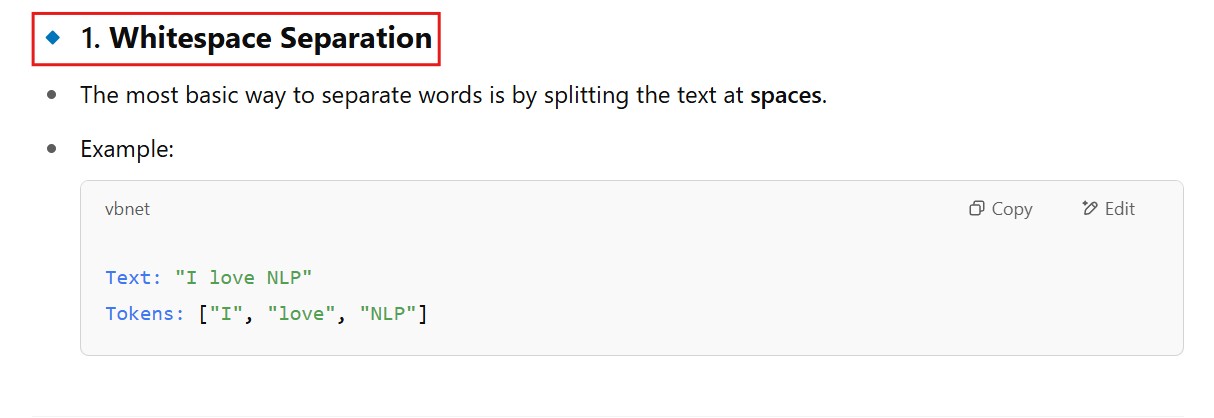Click the "love" token in the list
This screenshot has height=418, width=1214.
(x=303, y=314)
